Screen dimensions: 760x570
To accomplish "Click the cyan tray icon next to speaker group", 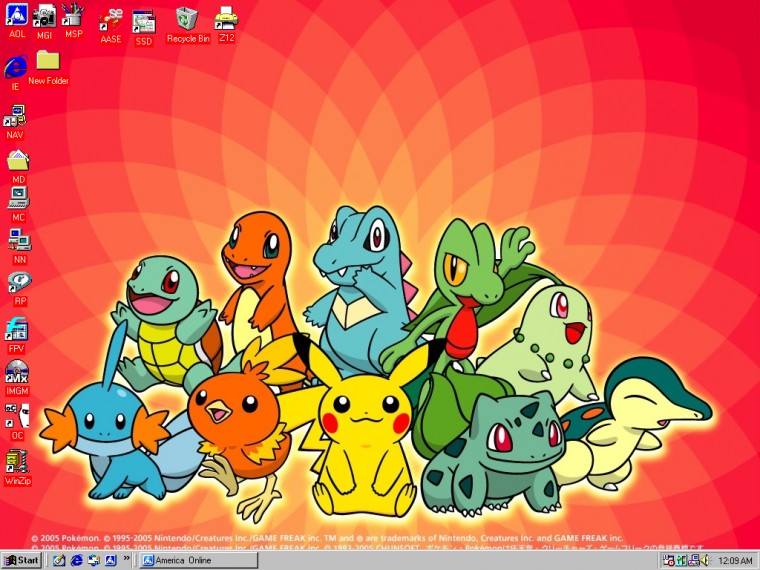I will pyautogui.click(x=681, y=560).
